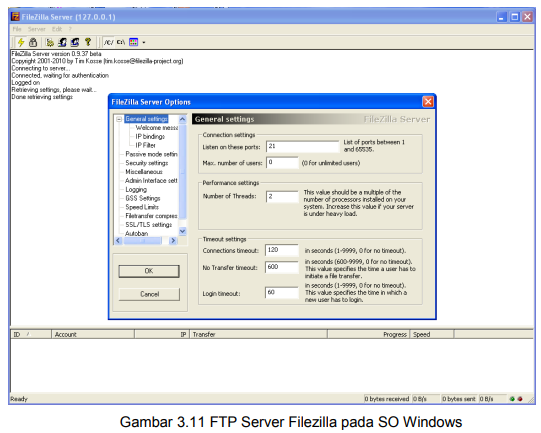Click '0 bytes sent' in status bar

coord(459,399)
